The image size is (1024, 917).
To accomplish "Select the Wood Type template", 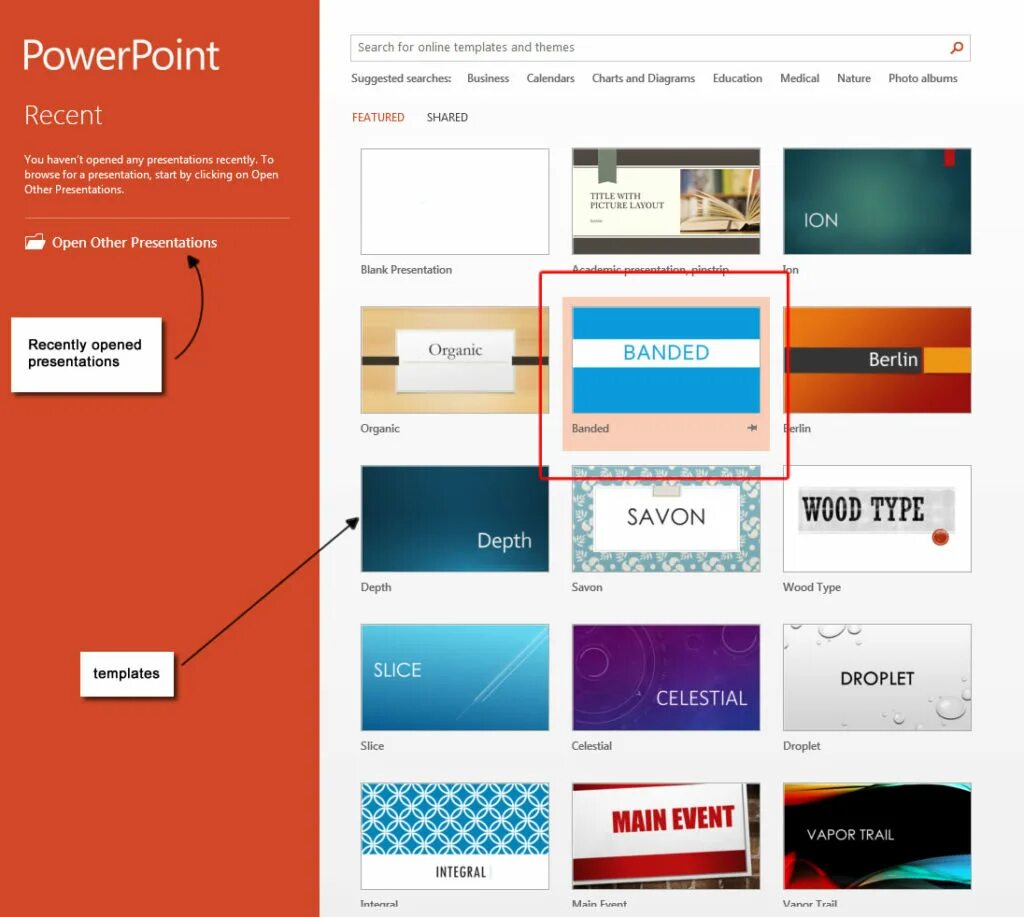I will click(x=876, y=518).
